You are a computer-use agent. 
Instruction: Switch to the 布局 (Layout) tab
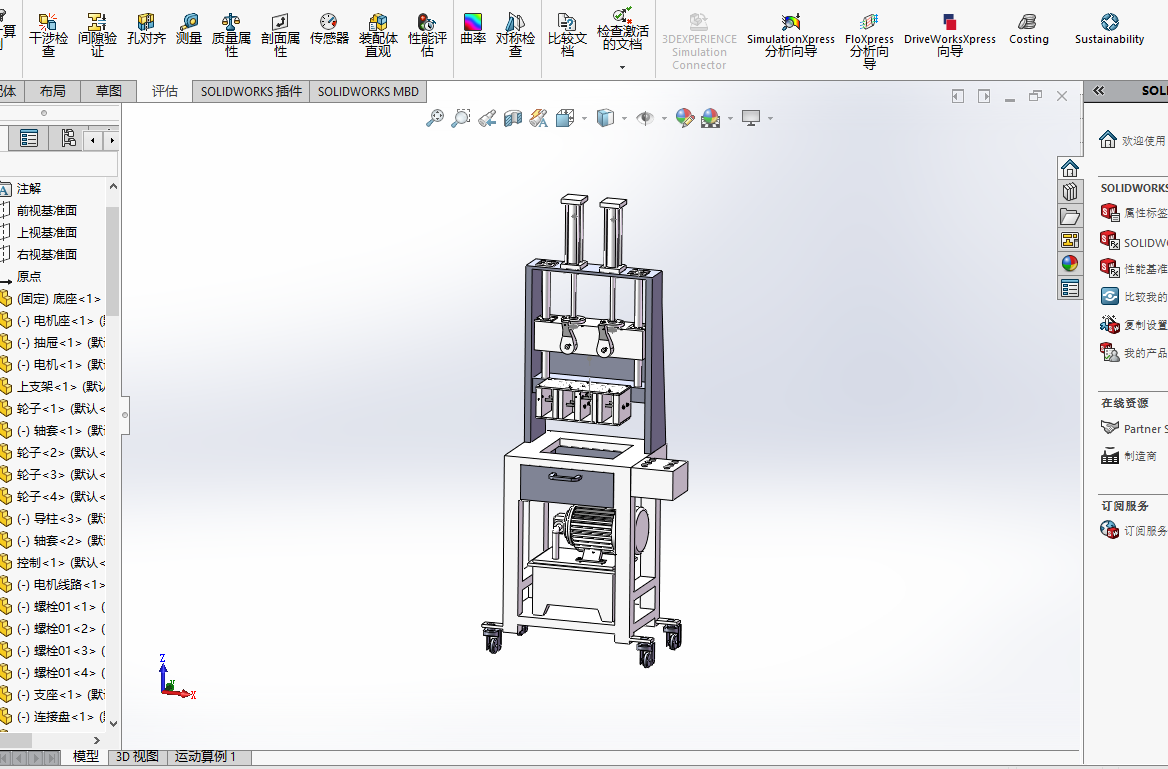pos(52,91)
